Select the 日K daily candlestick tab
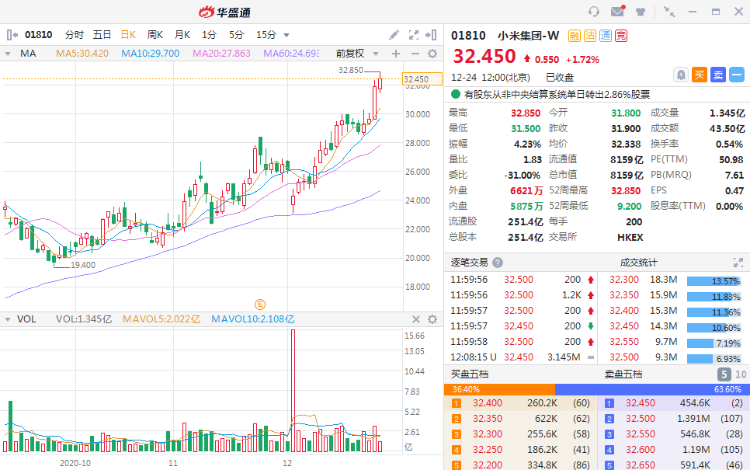750x470 pixels. (128, 35)
